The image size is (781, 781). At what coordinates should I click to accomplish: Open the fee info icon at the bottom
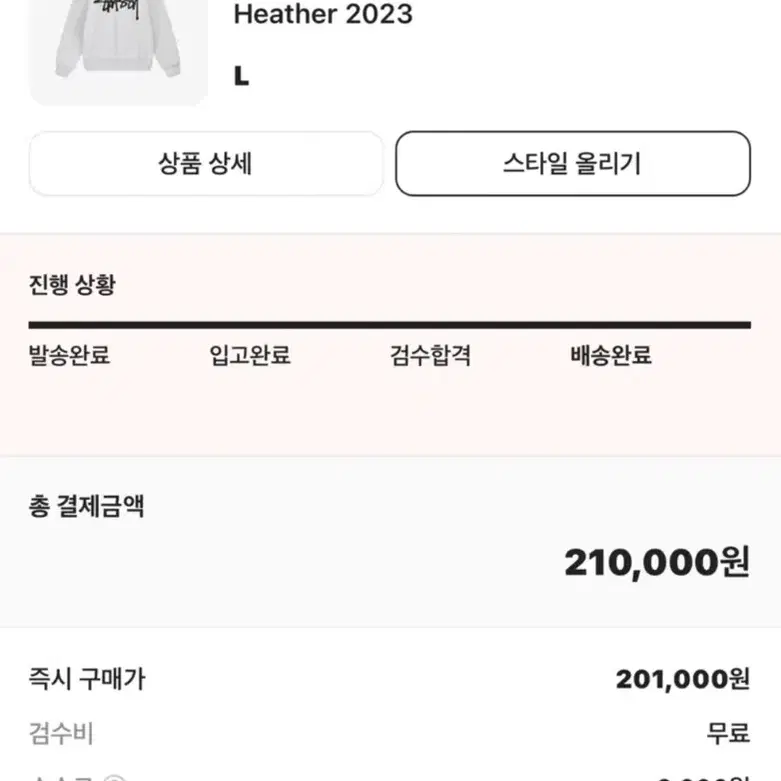click(115, 778)
